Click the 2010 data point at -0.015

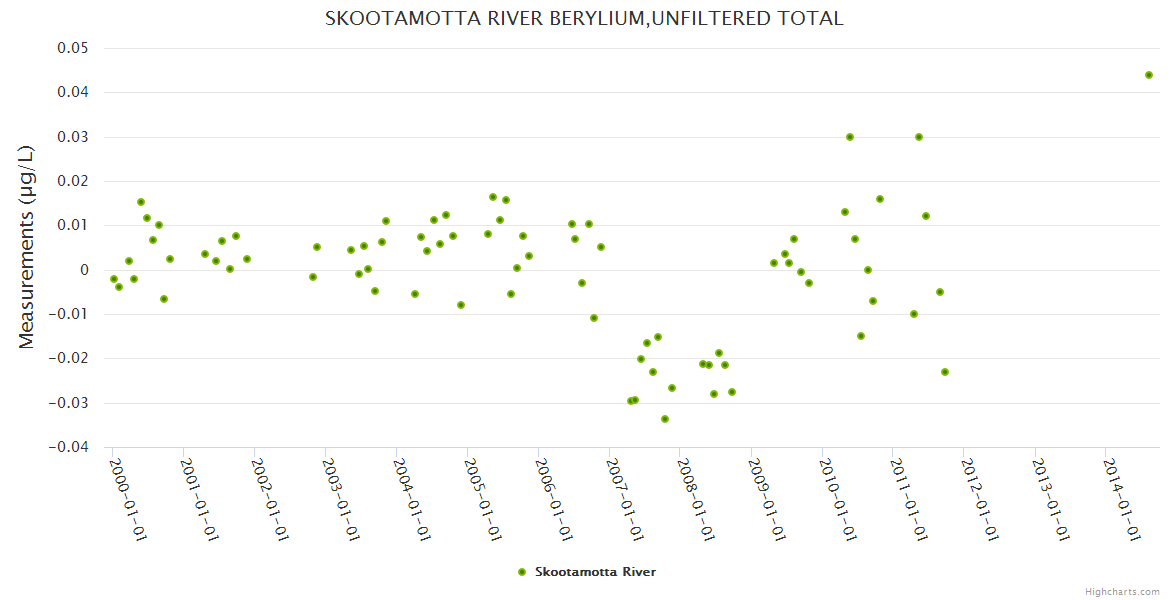pyautogui.click(x=861, y=336)
